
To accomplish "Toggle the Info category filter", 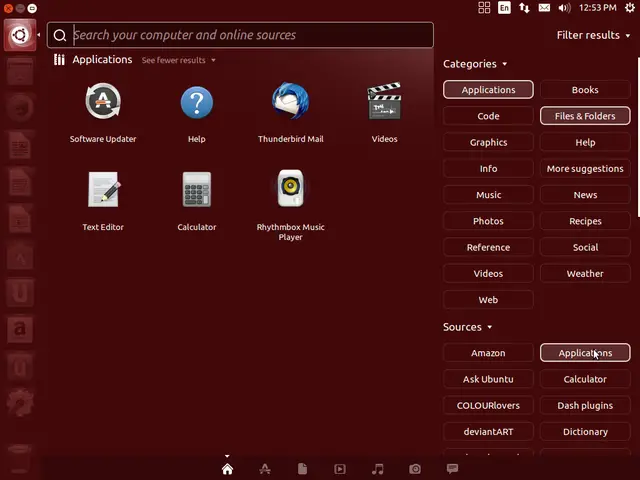I will [x=488, y=169].
